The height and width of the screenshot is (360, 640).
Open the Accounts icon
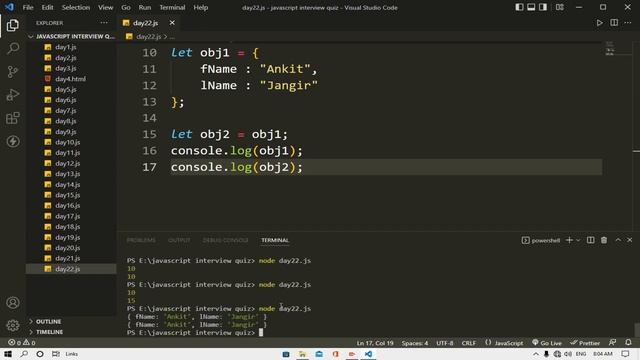[13, 302]
